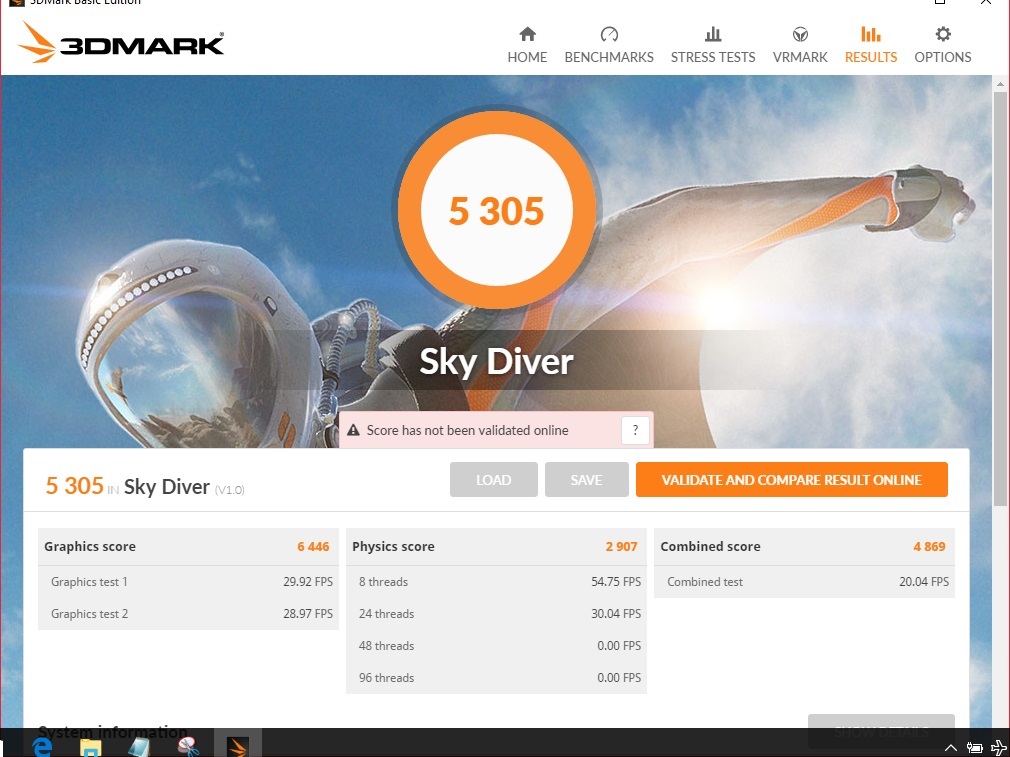
Task: Show hidden system tray icons
Action: [x=950, y=748]
